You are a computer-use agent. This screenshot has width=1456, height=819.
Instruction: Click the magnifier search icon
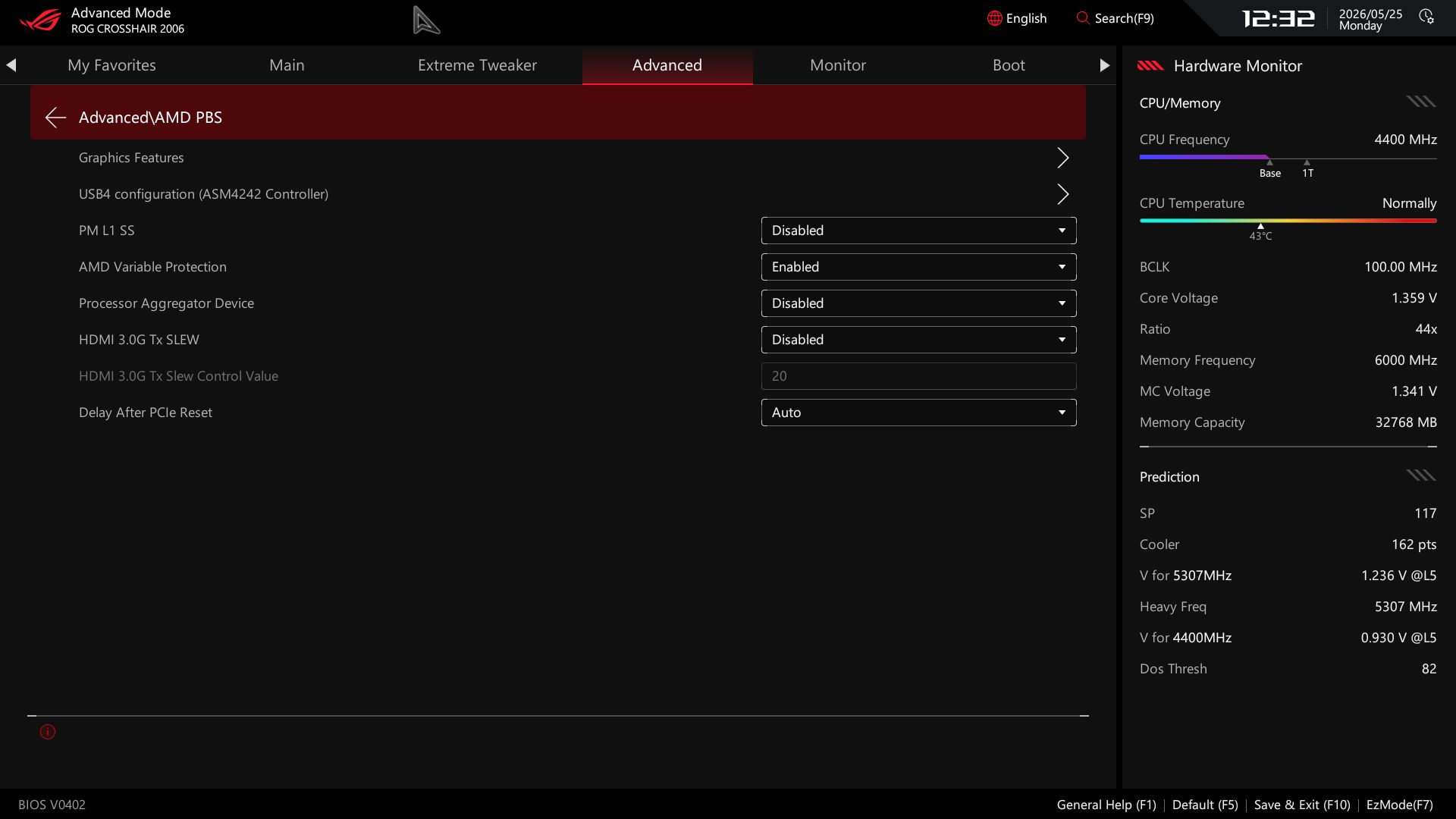pos(1083,18)
